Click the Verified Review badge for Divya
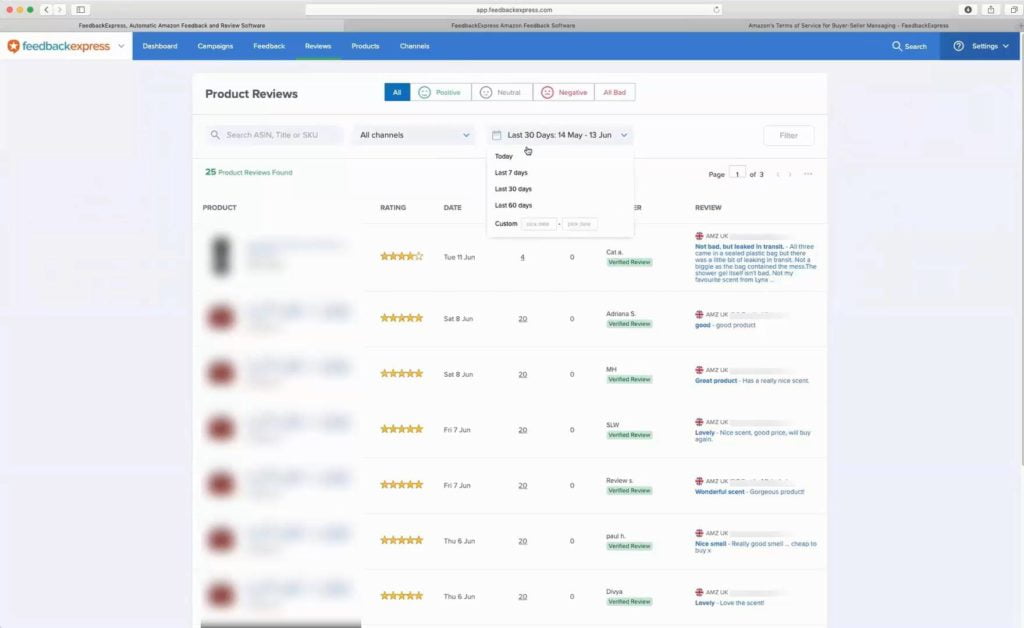 (x=630, y=601)
